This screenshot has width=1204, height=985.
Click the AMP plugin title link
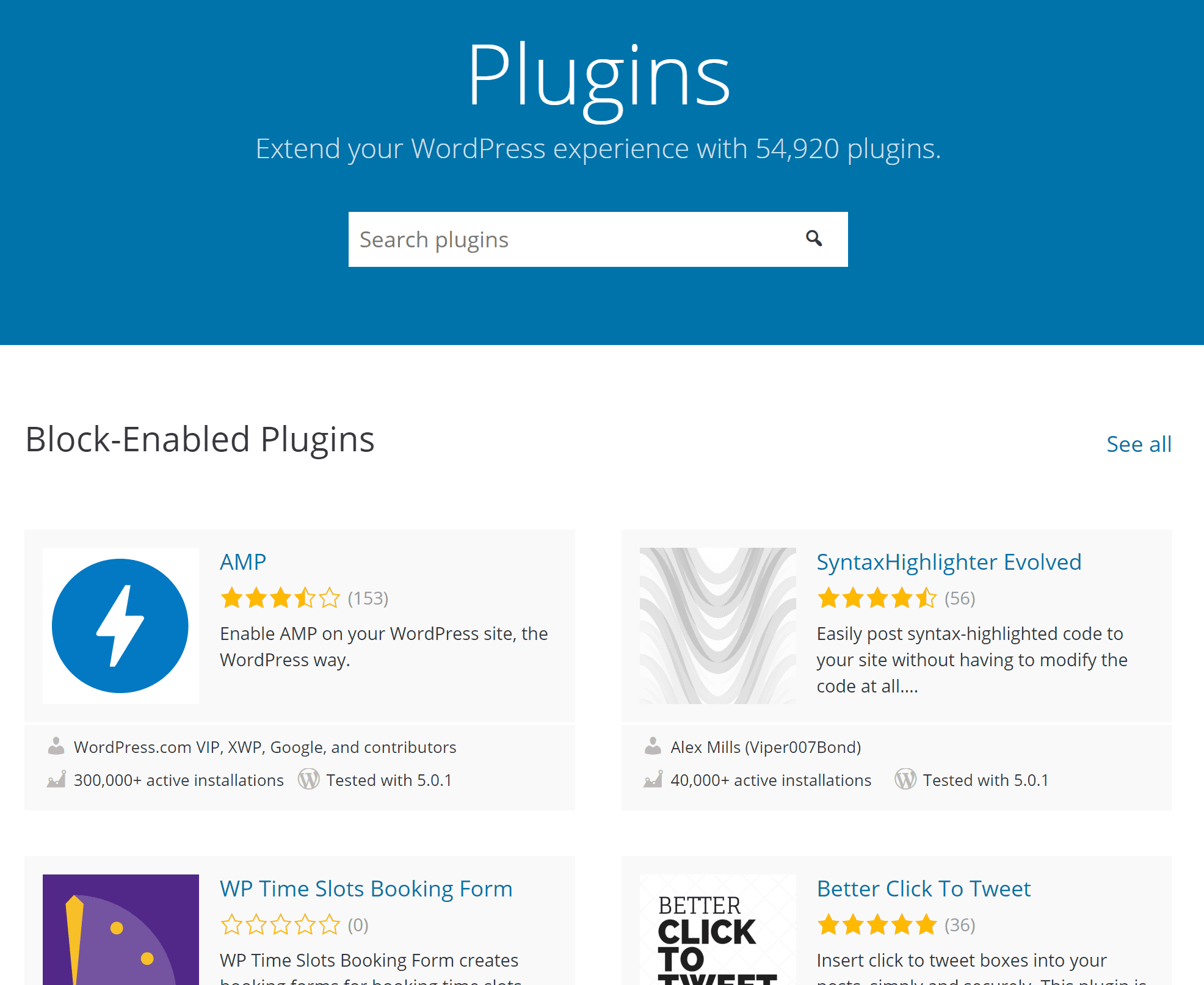(243, 560)
